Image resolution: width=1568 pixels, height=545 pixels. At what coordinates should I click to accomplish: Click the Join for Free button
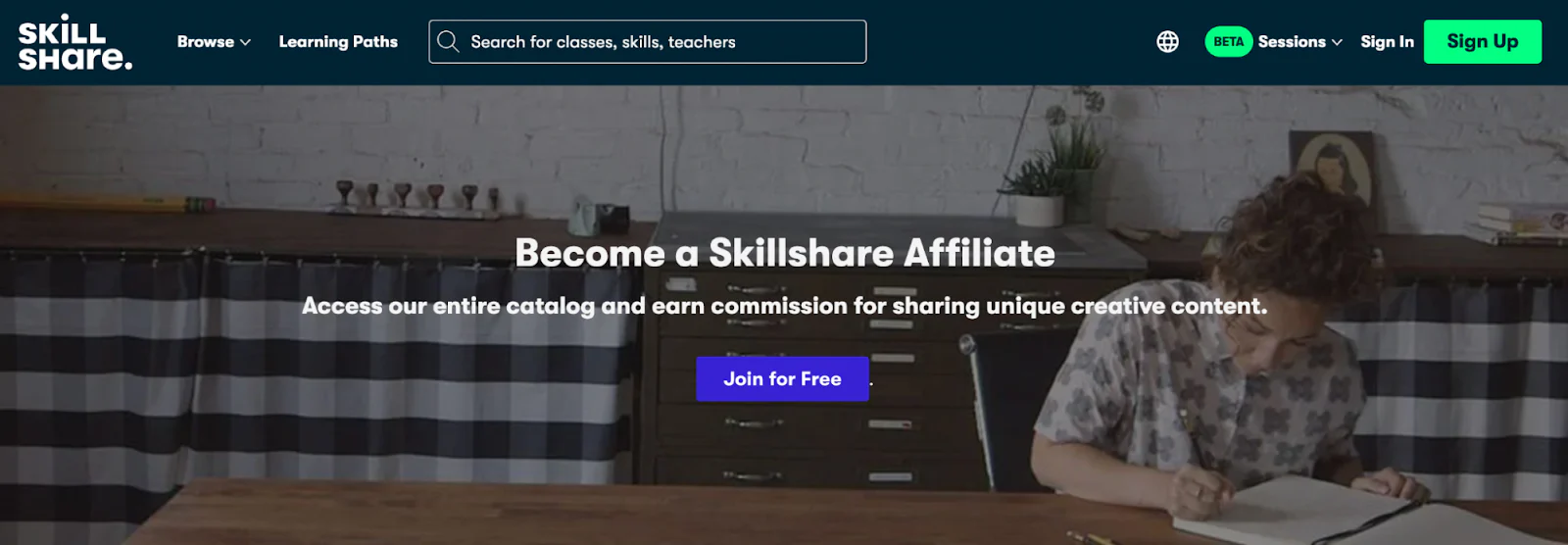click(x=782, y=378)
